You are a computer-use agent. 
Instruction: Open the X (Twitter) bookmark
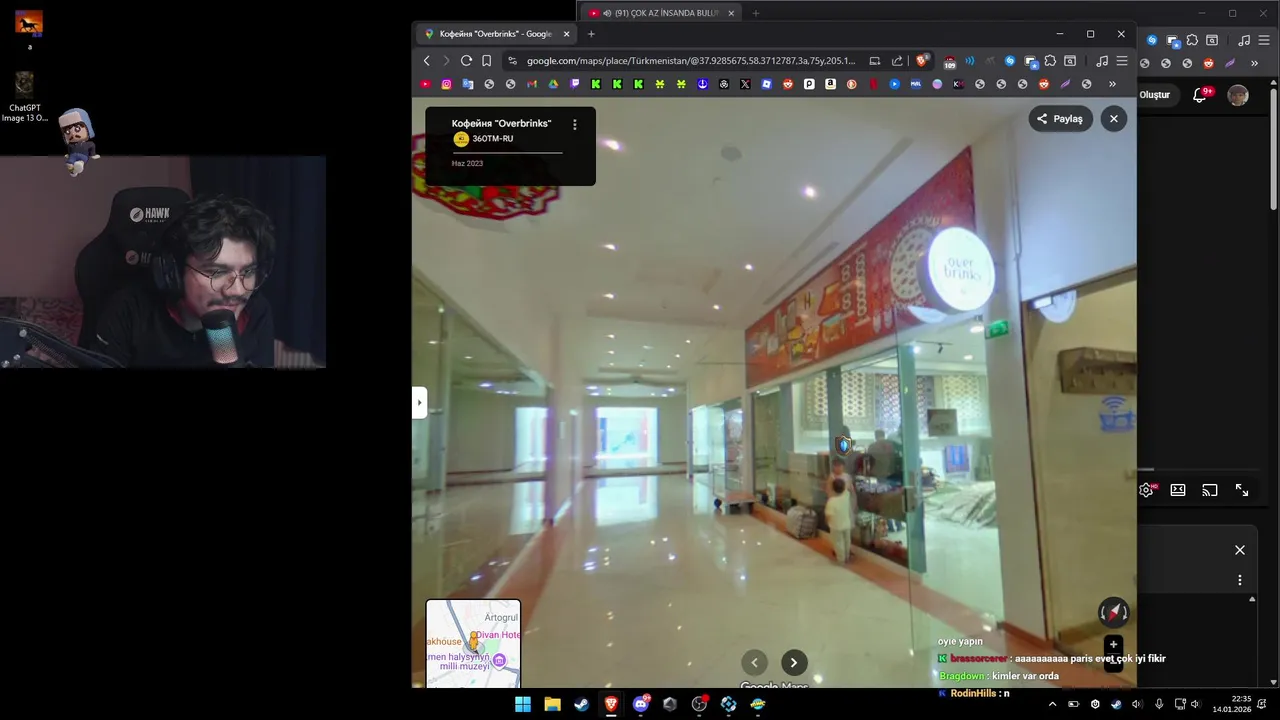click(x=745, y=84)
